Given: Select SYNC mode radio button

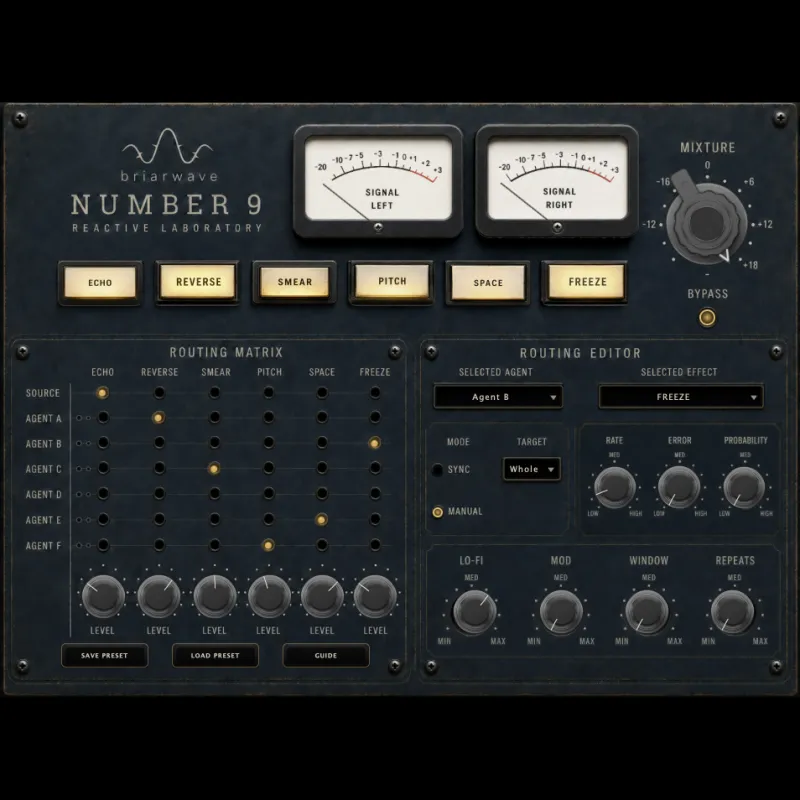Looking at the screenshot, I should pos(437,469).
